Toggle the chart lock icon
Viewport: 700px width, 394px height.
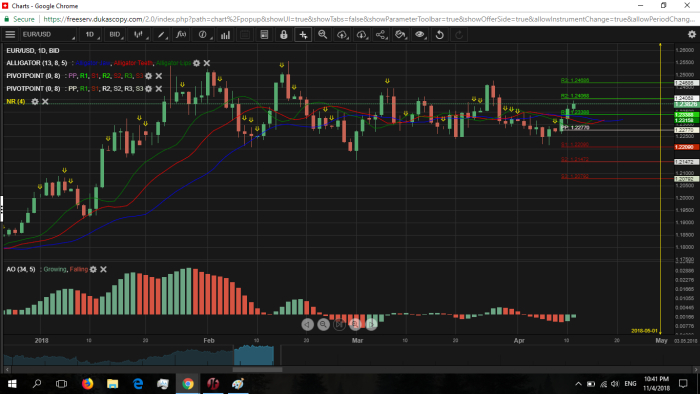(x=283, y=35)
